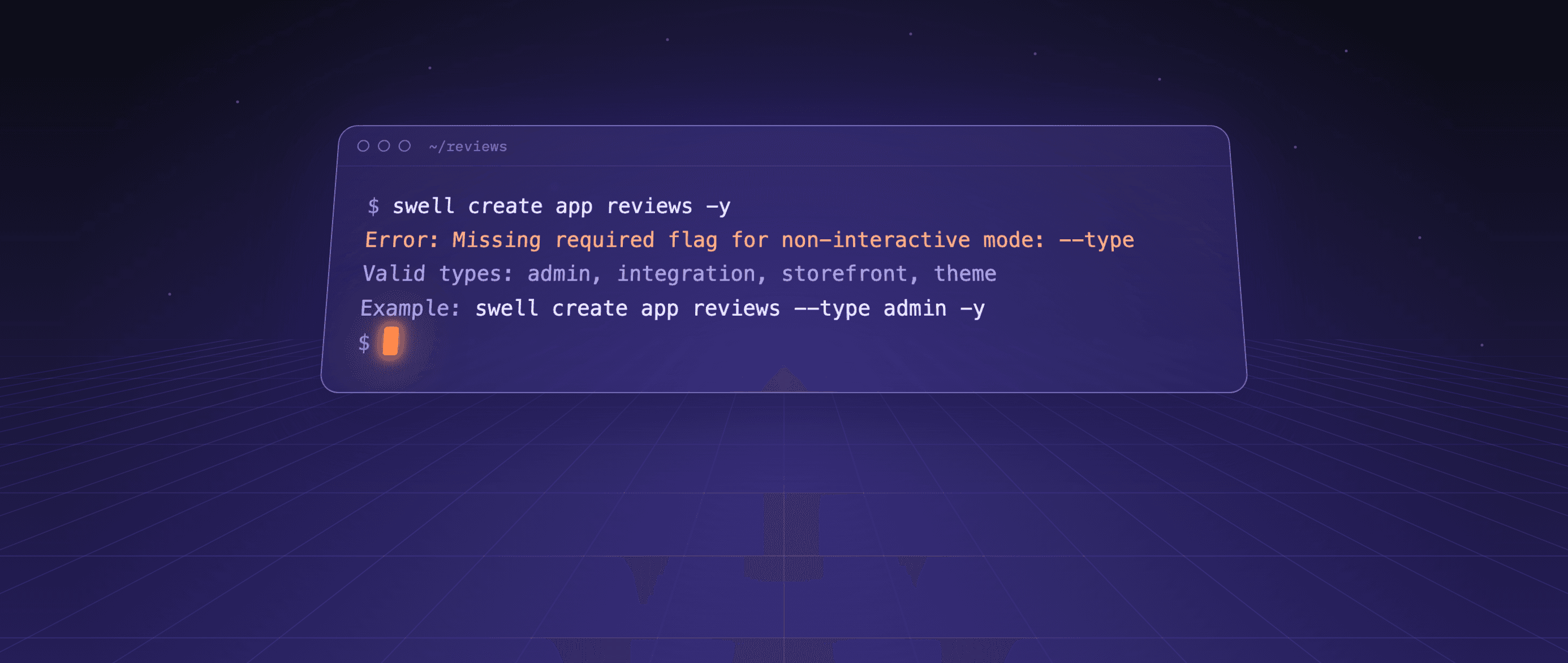This screenshot has width=1568, height=663.
Task: Click the 'swell create app reviews -y' command
Action: [561, 206]
